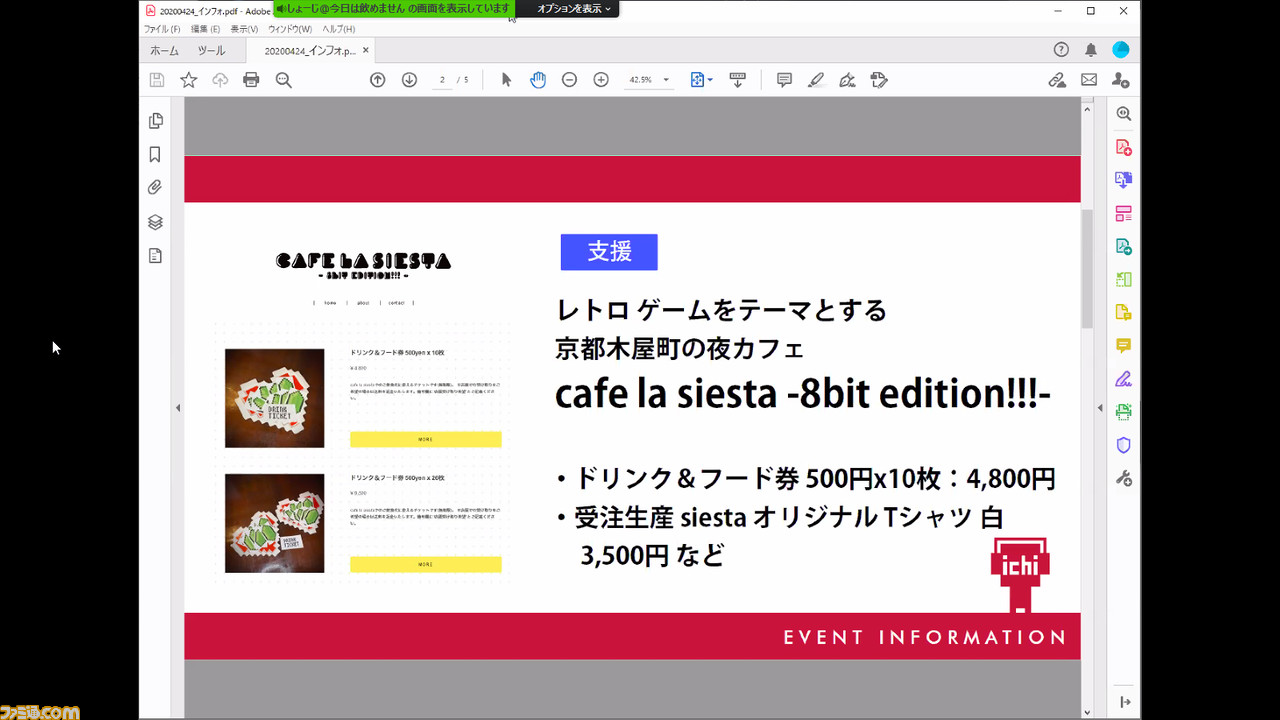
Task: Click the arrow icon at right pane bottom
Action: 1125,702
